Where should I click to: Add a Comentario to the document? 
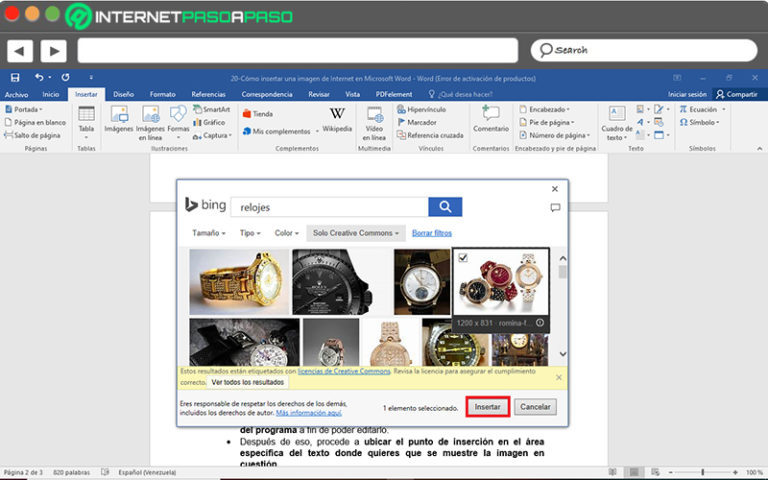(x=491, y=119)
